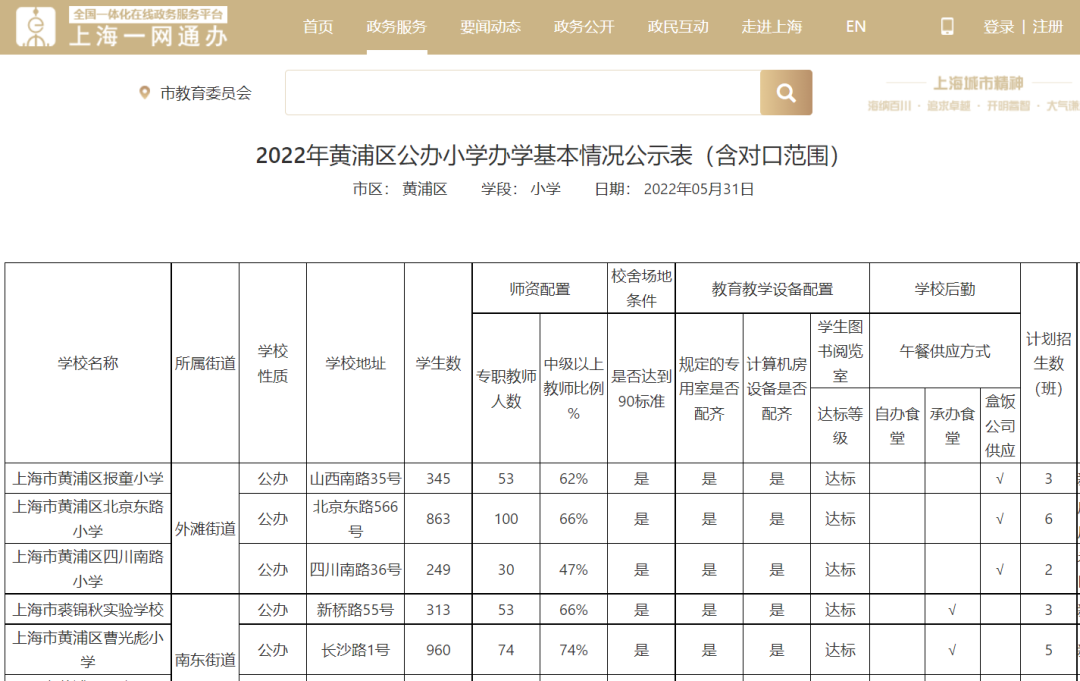Click student count 863

(438, 518)
